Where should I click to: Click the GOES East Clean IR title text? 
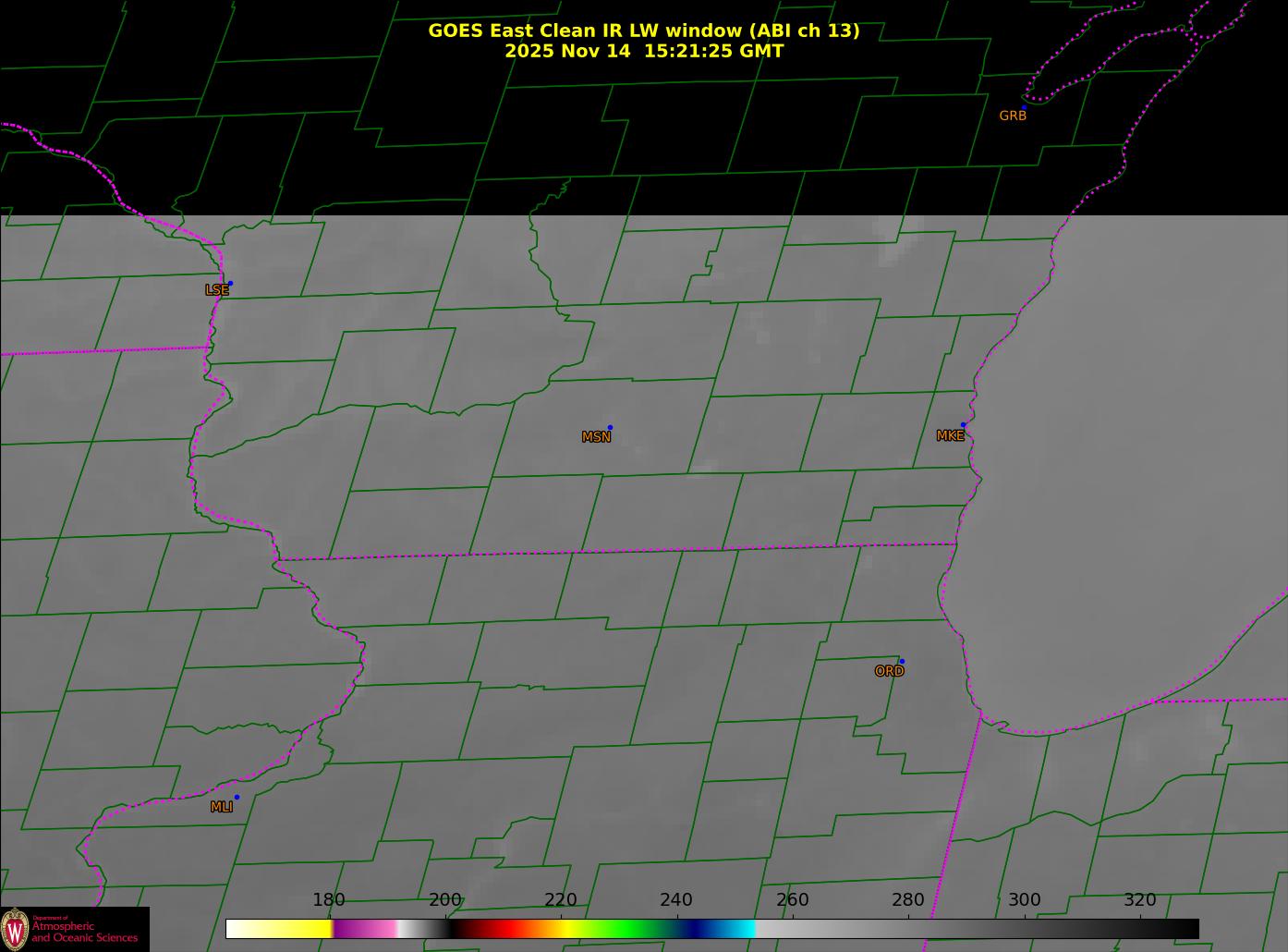point(643,31)
